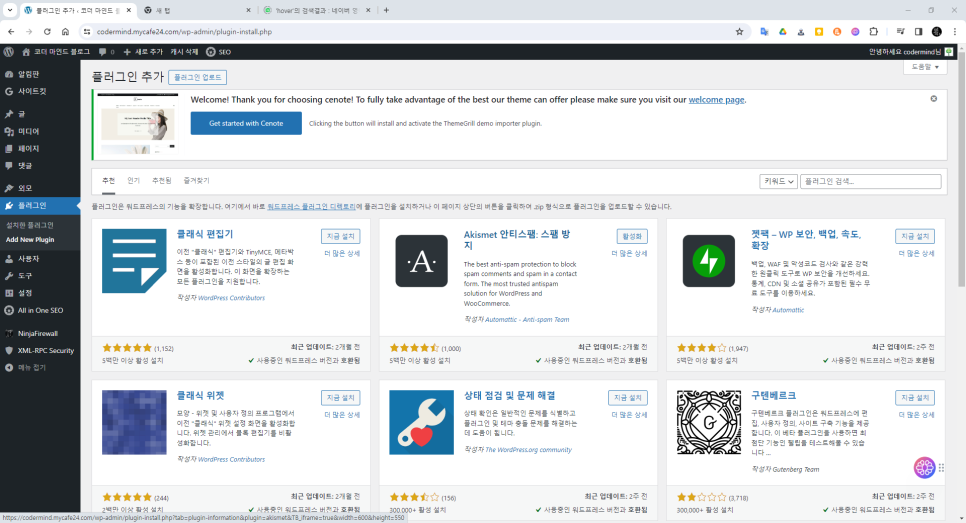Image resolution: width=966 pixels, height=523 pixels.
Task: Bookmark this page with the star icon
Action: pyautogui.click(x=739, y=31)
